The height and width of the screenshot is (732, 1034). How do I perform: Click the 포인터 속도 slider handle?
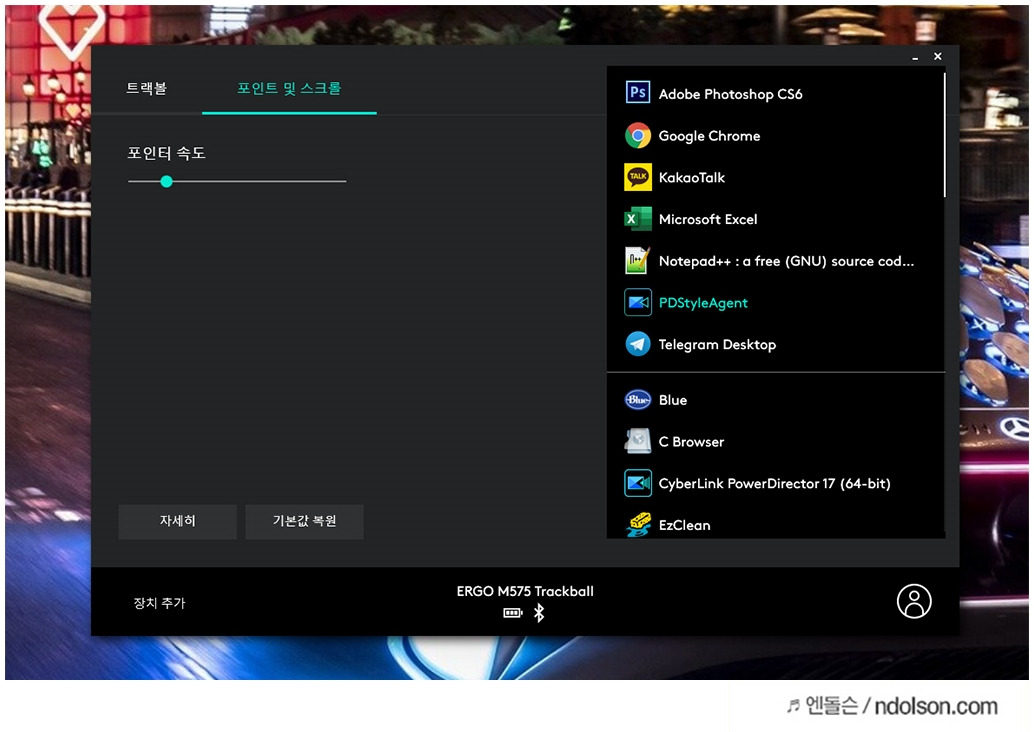pyautogui.click(x=166, y=181)
